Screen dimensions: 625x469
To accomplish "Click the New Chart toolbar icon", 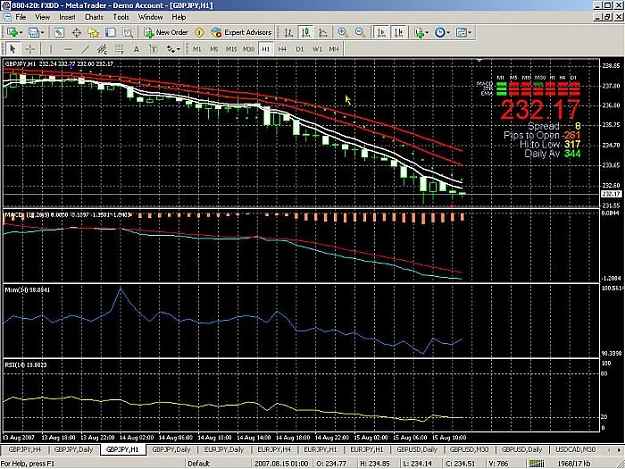I will click(12, 32).
